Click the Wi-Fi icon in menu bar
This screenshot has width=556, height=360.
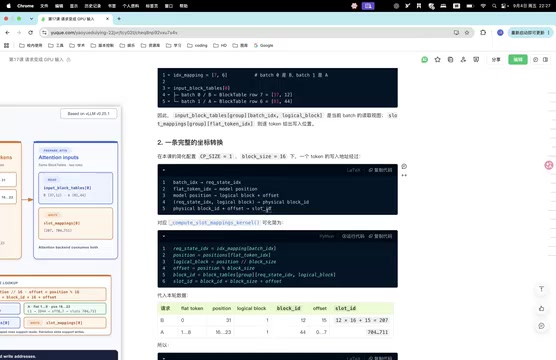(483, 6)
